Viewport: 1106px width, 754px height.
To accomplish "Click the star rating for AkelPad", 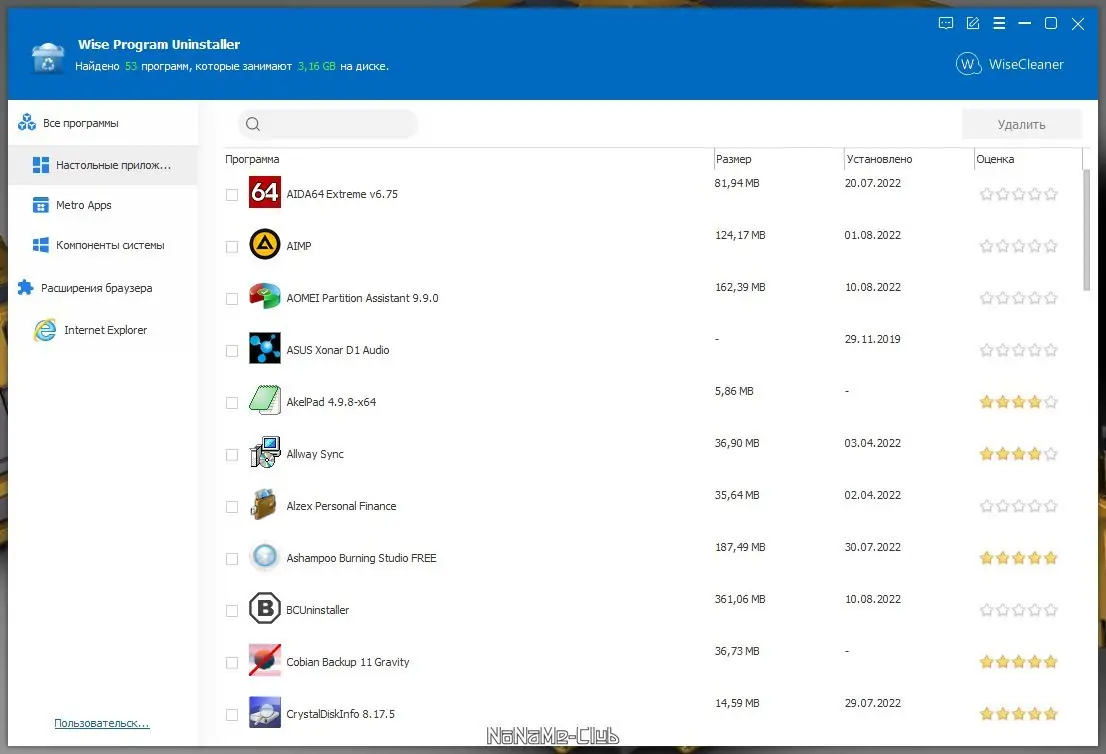I will pyautogui.click(x=1019, y=402).
